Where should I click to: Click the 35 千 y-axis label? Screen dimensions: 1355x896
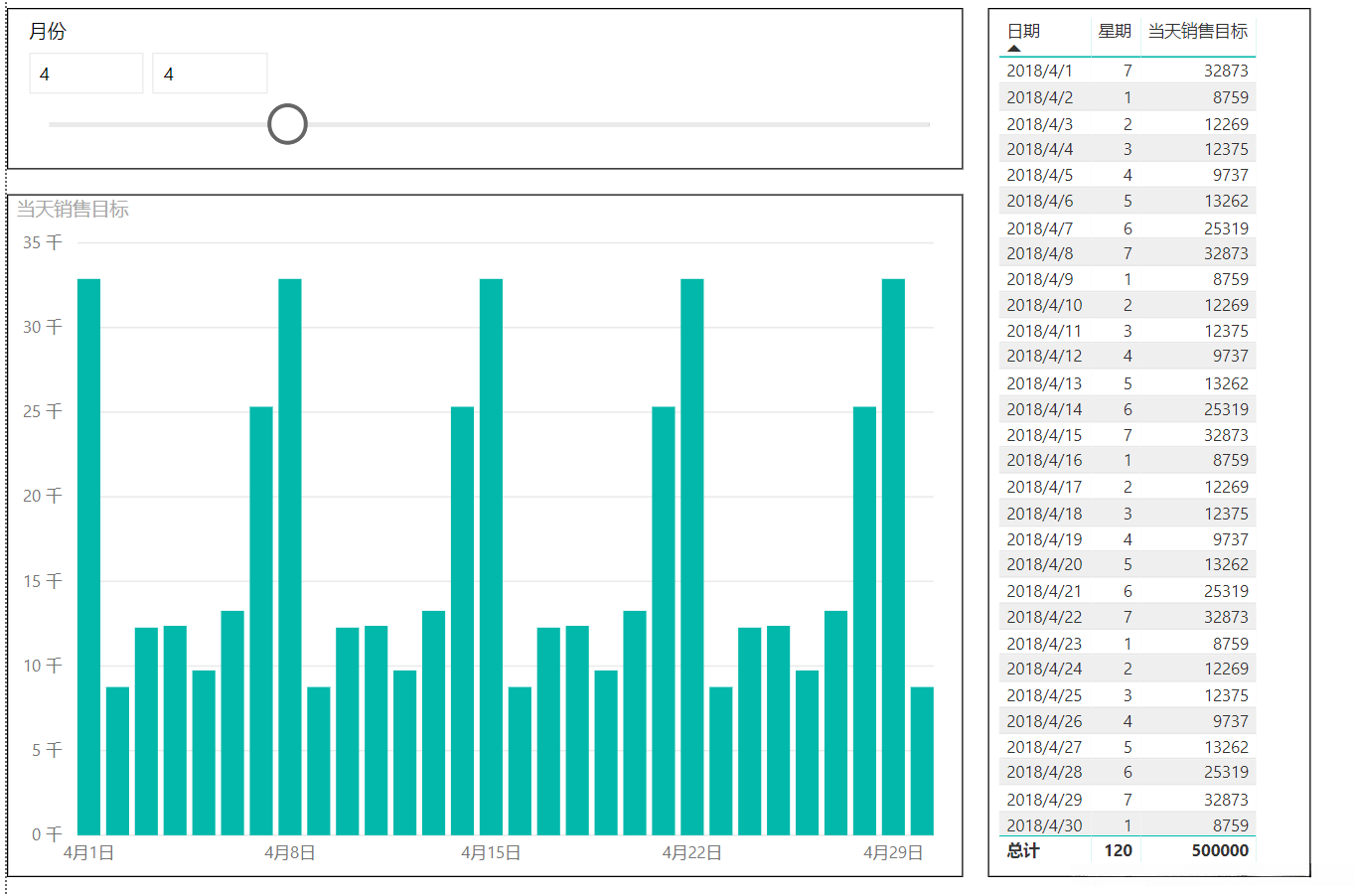point(43,242)
